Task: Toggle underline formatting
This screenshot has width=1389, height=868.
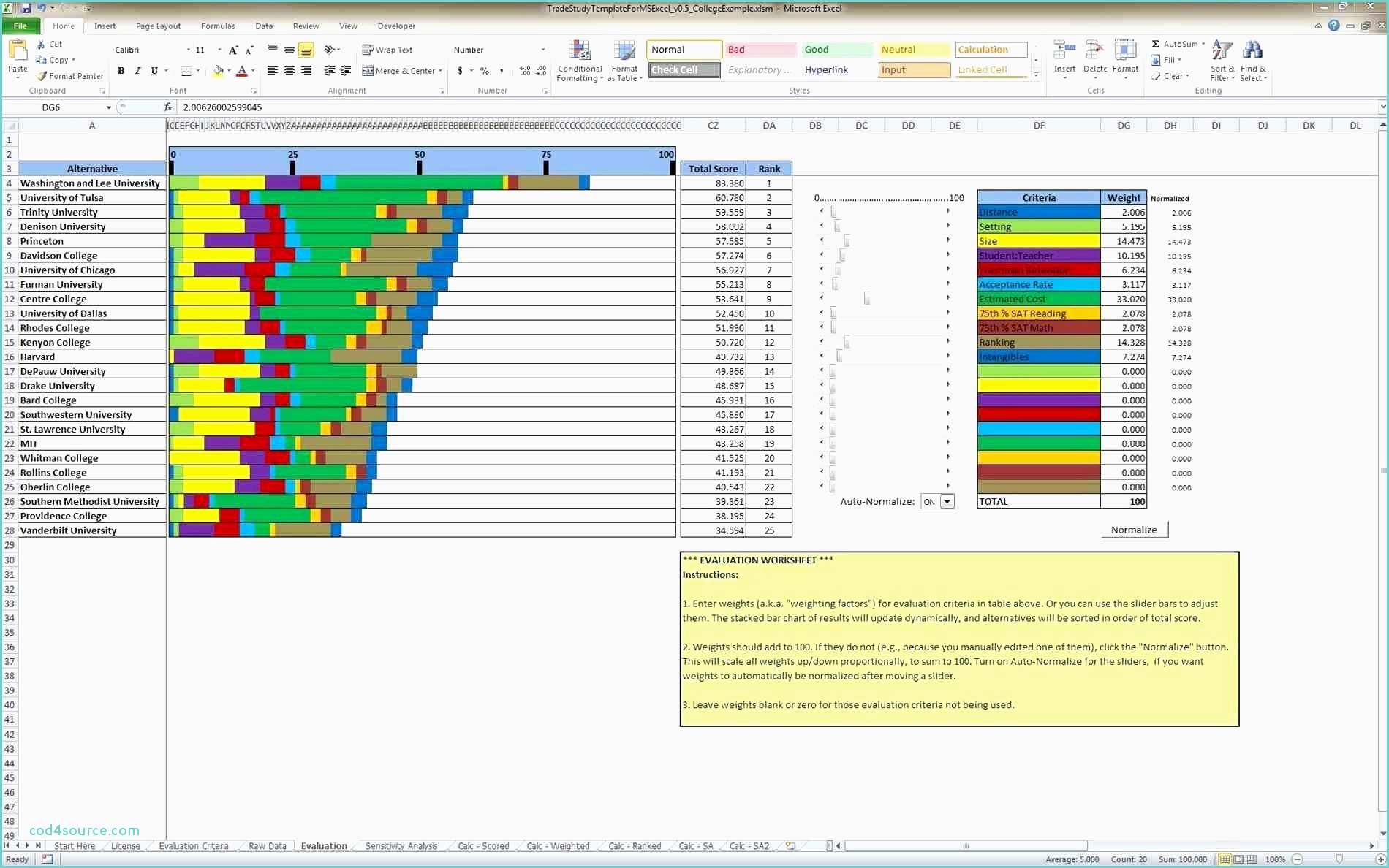Action: 153,71
